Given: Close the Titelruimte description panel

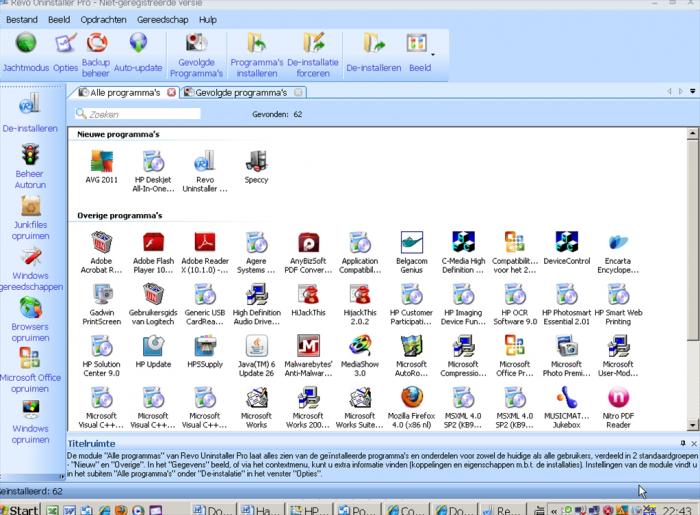Looking at the screenshot, I should tap(694, 444).
